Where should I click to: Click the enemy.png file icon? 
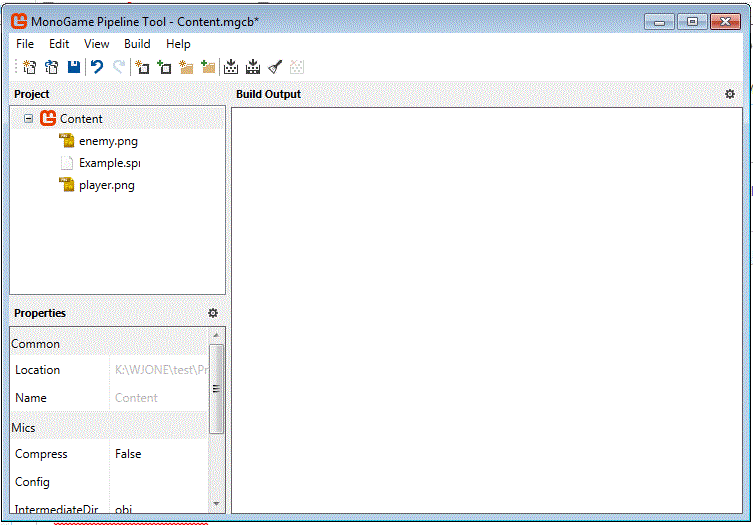[x=67, y=141]
